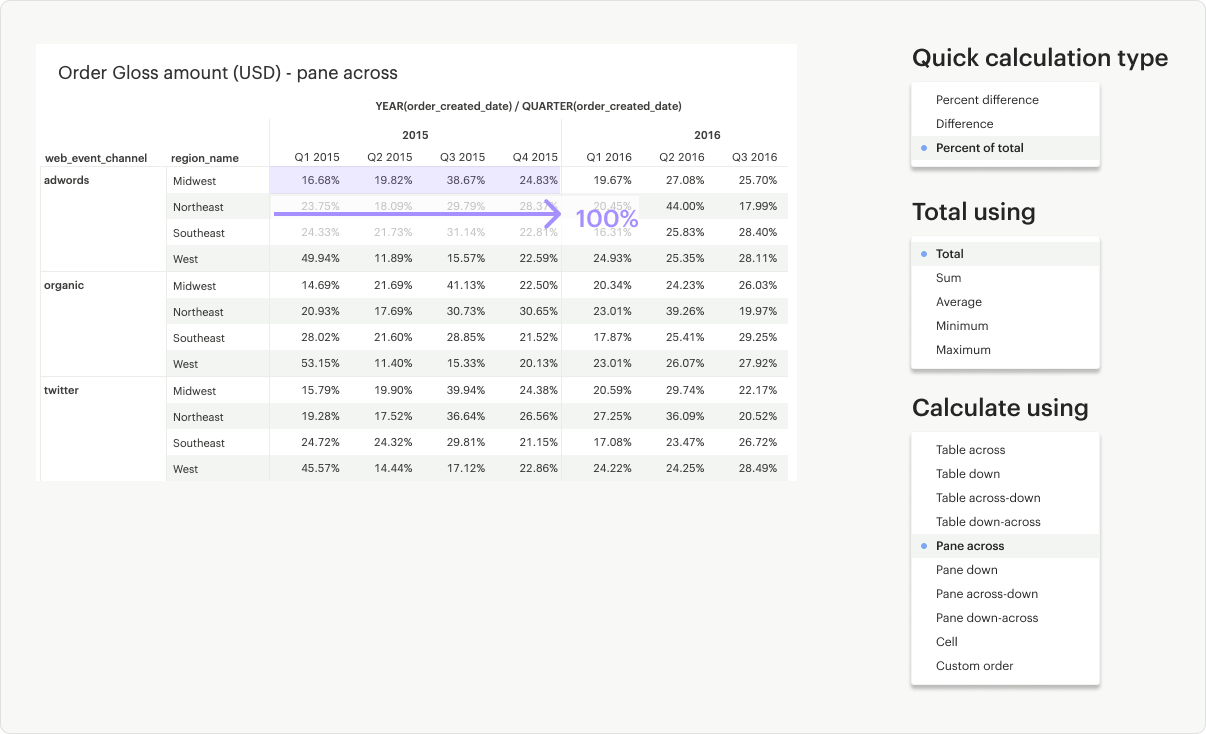Pick Sum under Total using
This screenshot has height=734, width=1206.
[948, 278]
